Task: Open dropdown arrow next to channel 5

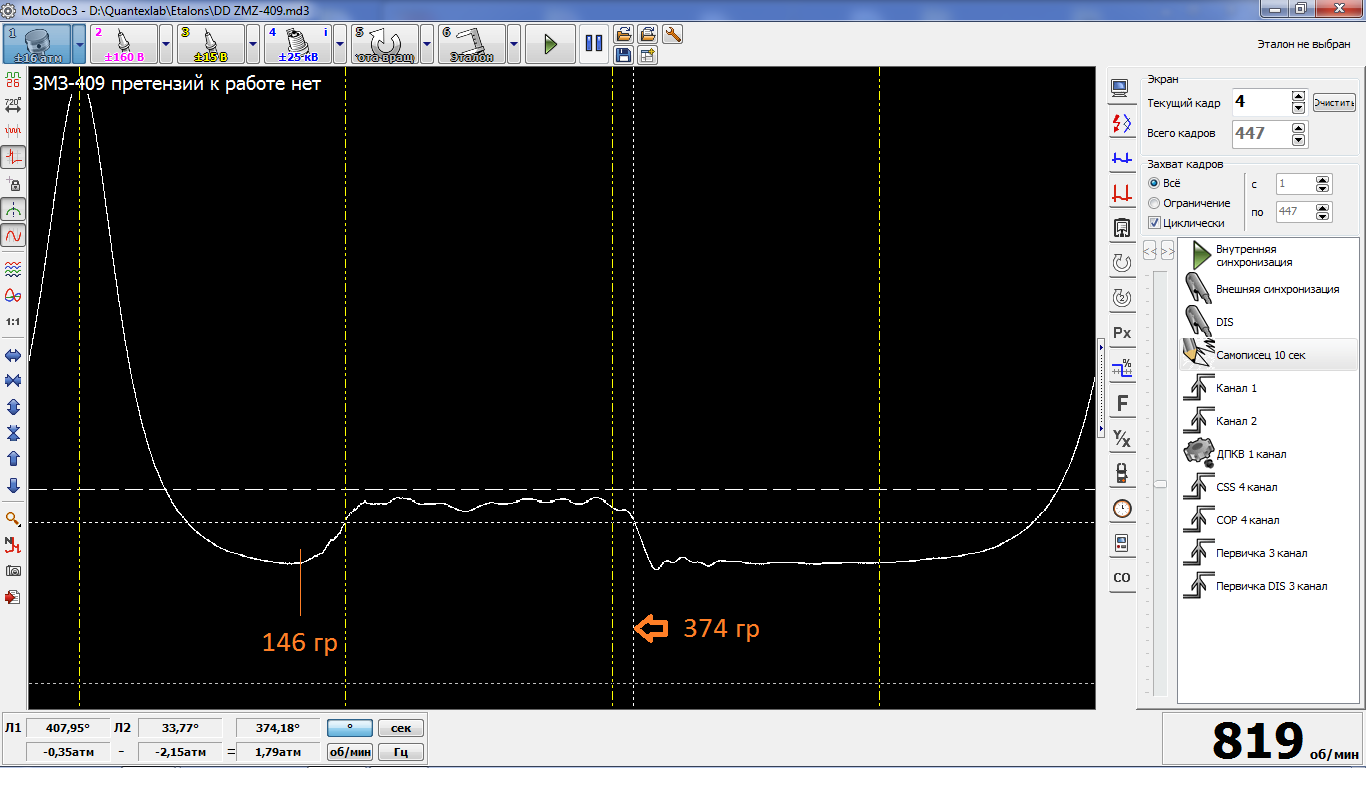Action: (427, 44)
